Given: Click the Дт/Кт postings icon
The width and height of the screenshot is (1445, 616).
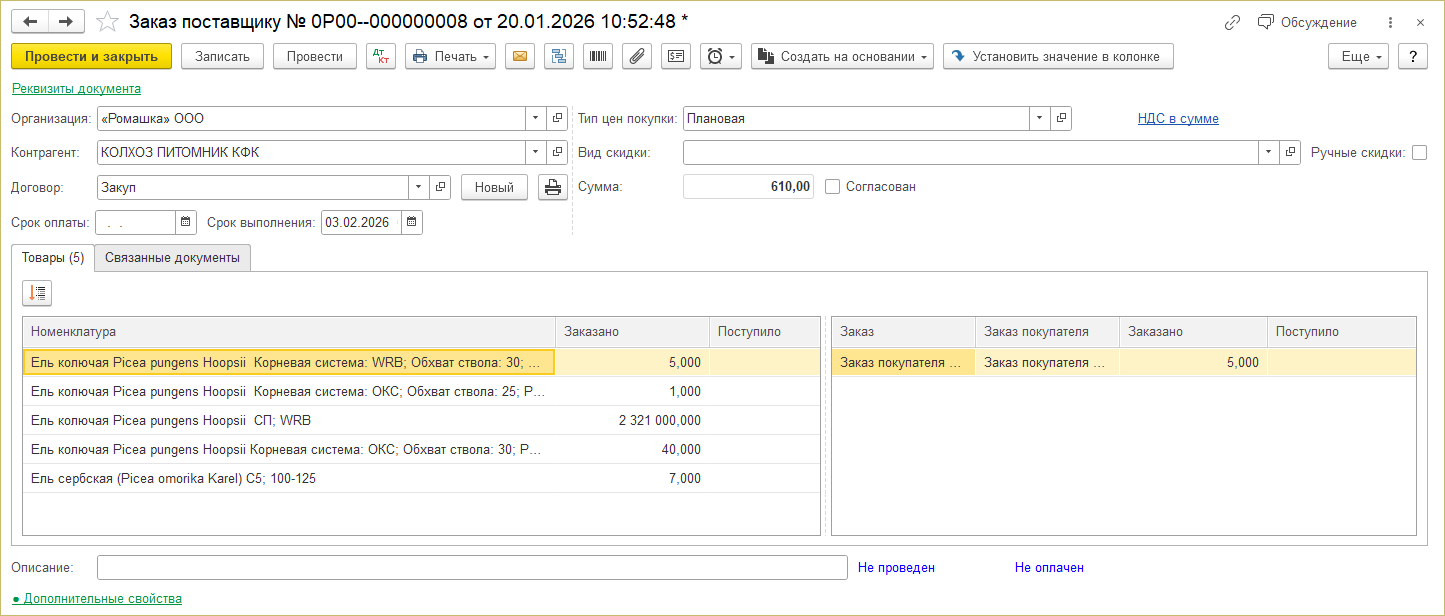Looking at the screenshot, I should pyautogui.click(x=381, y=57).
